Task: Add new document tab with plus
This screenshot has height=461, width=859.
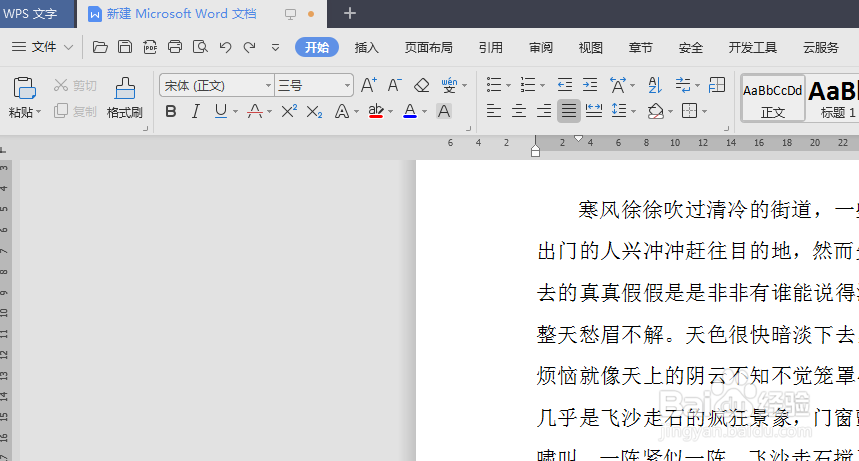Action: [x=350, y=13]
